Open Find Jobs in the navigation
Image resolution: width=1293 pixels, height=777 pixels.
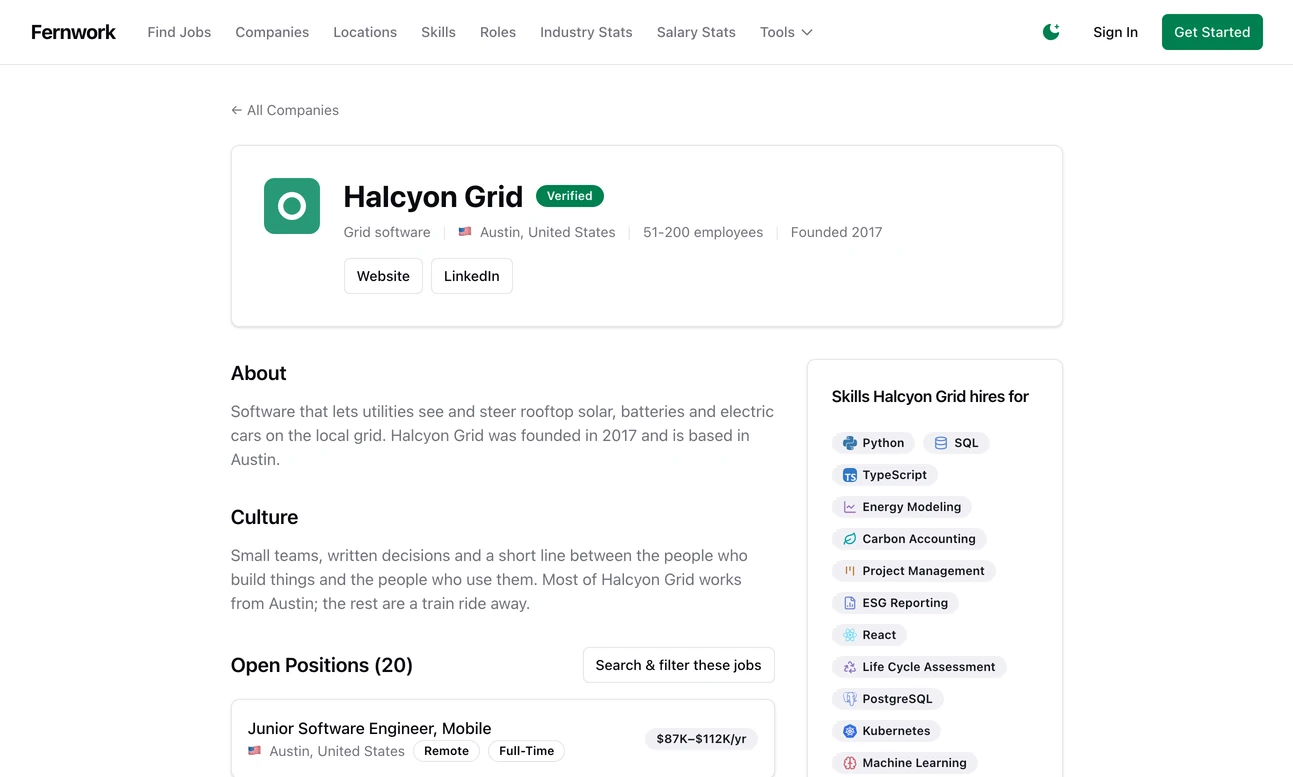[179, 32]
